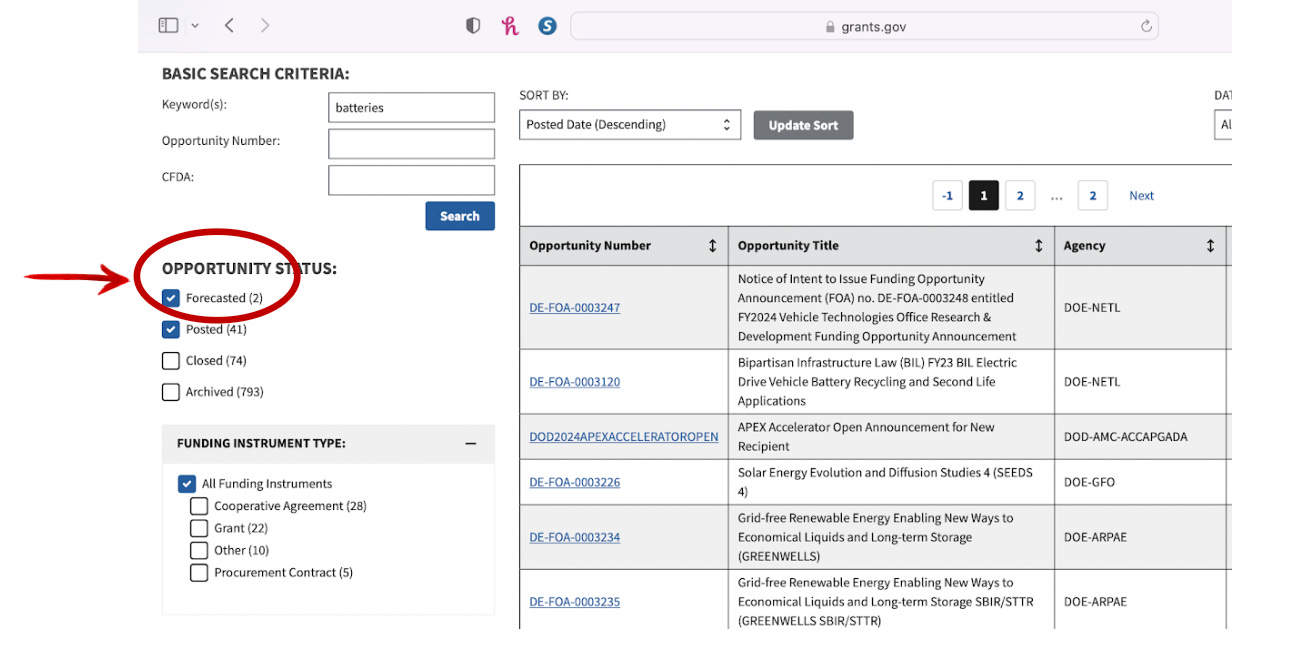Screen dimensions: 1292x646
Task: Open the privacy shield icon
Action: click(473, 26)
